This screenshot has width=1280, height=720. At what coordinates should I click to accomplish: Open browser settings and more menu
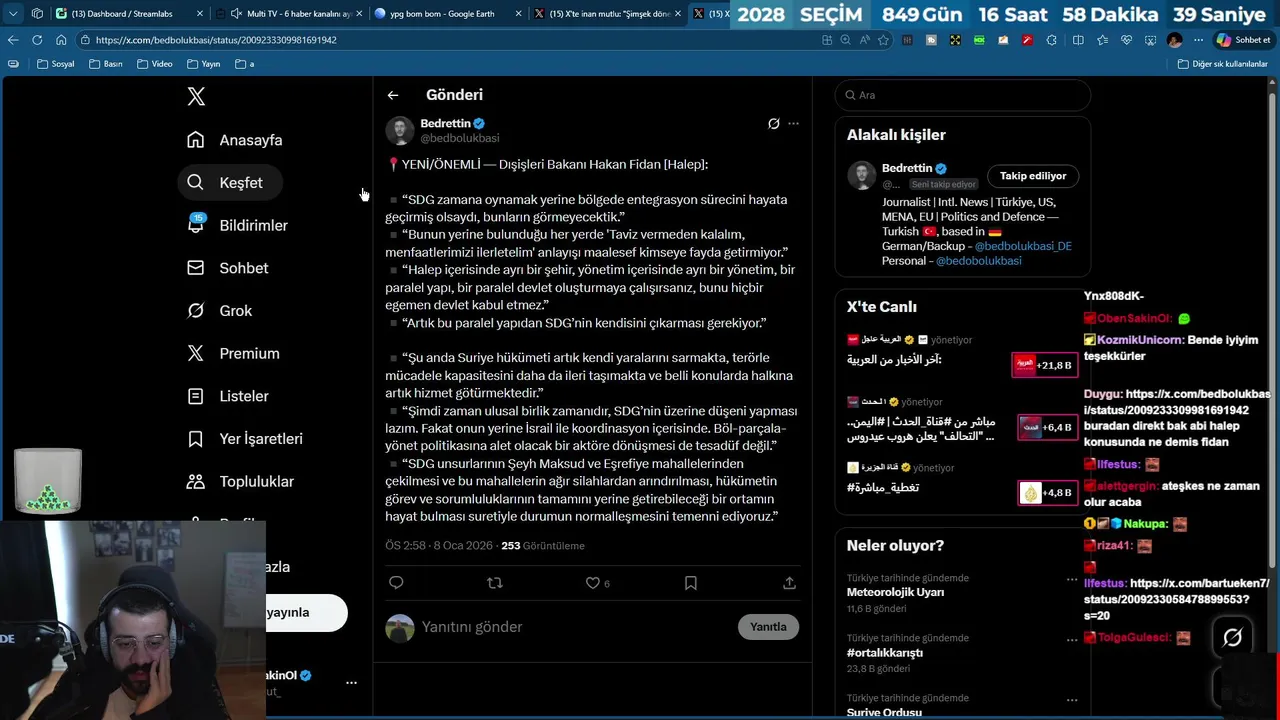click(x=1198, y=40)
